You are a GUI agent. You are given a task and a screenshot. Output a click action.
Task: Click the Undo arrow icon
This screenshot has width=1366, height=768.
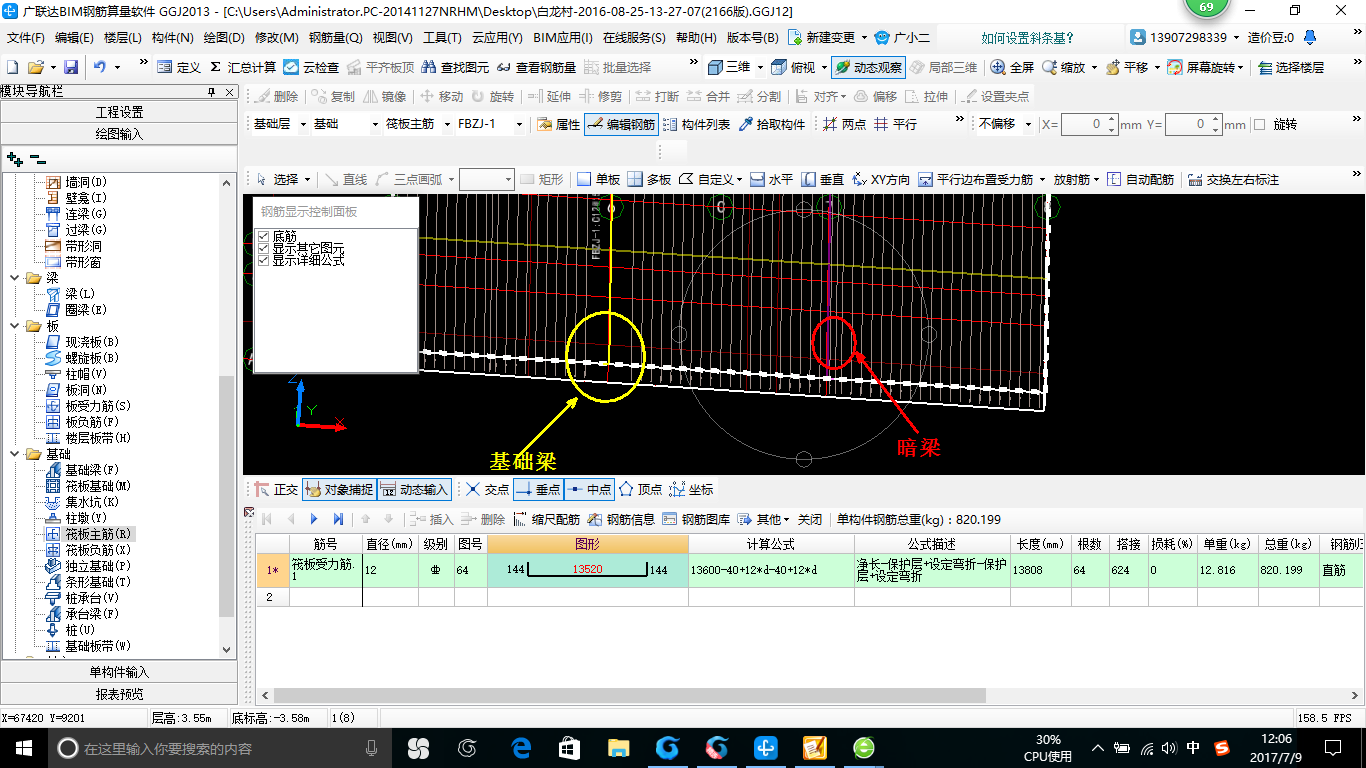tap(99, 67)
